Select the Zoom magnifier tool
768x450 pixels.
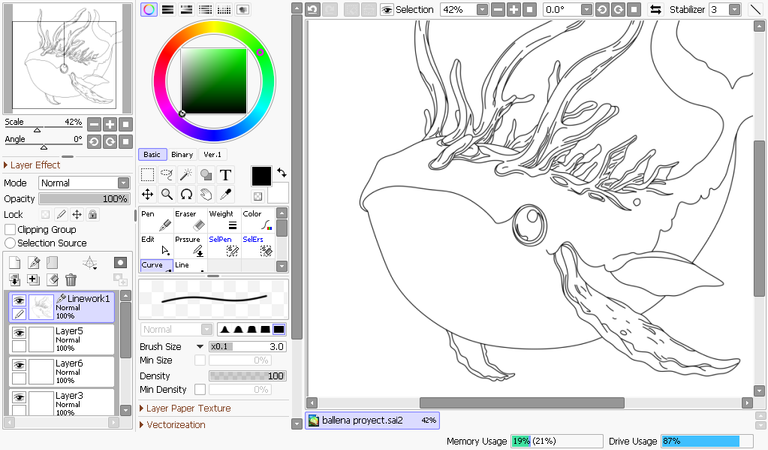click(167, 194)
